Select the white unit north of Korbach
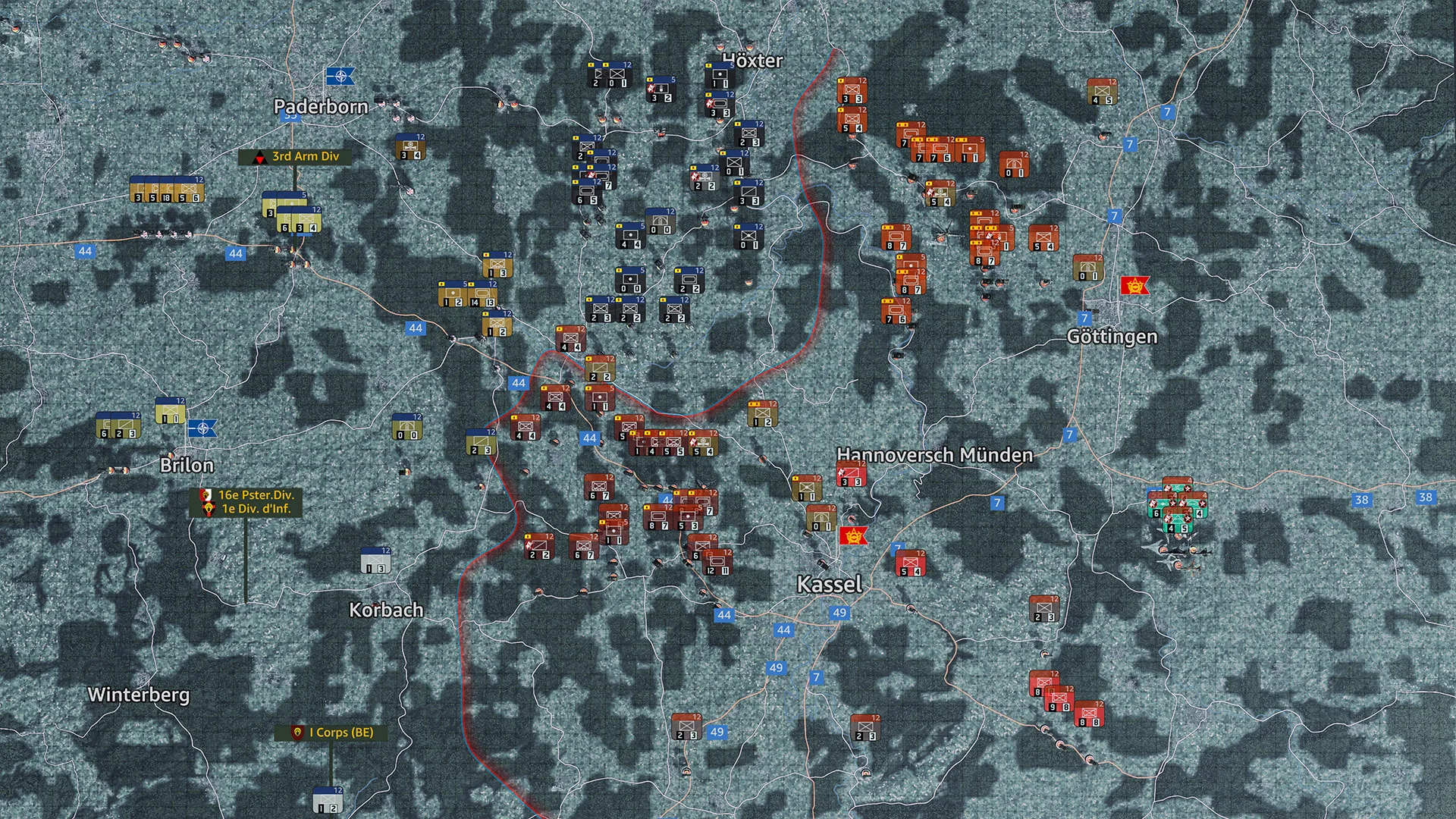The image size is (1456, 819). pyautogui.click(x=375, y=560)
